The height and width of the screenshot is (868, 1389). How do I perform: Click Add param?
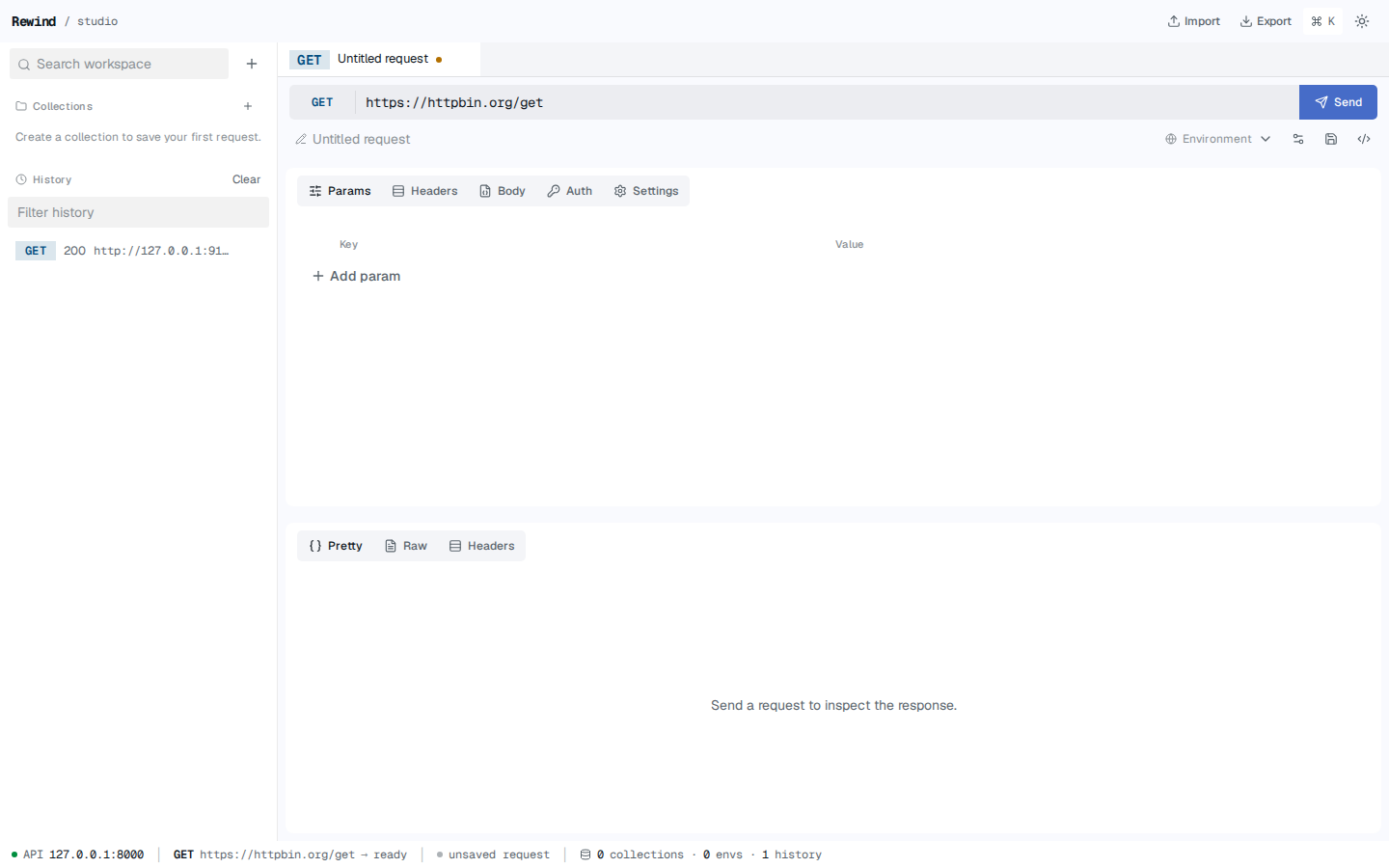point(356,276)
